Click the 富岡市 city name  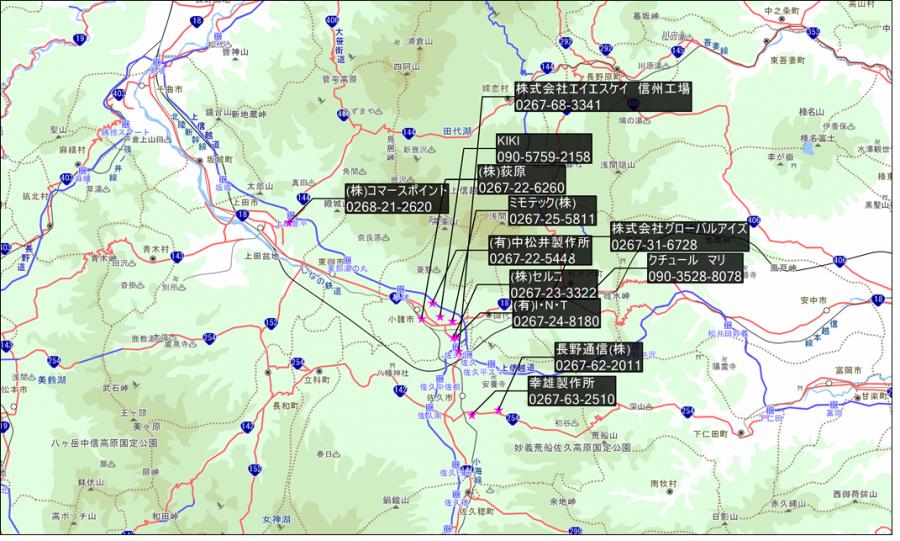coord(849,371)
